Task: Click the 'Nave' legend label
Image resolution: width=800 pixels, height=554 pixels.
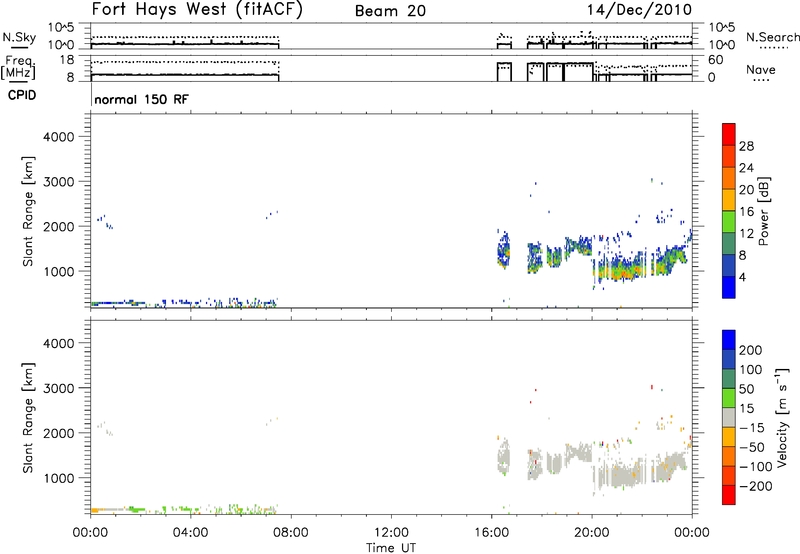Action: click(760, 70)
